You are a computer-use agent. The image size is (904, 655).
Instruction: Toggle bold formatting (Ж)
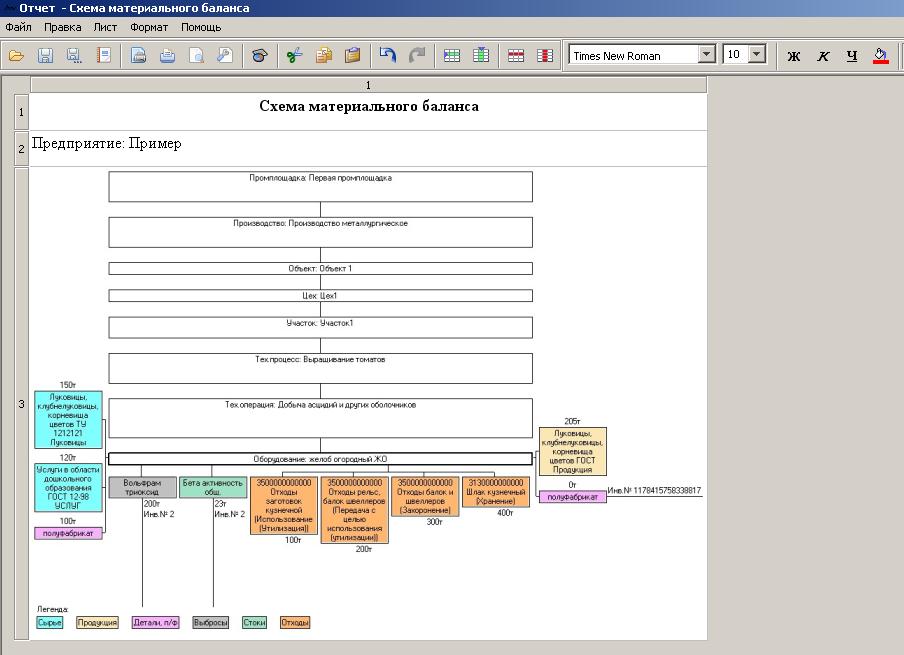point(794,56)
